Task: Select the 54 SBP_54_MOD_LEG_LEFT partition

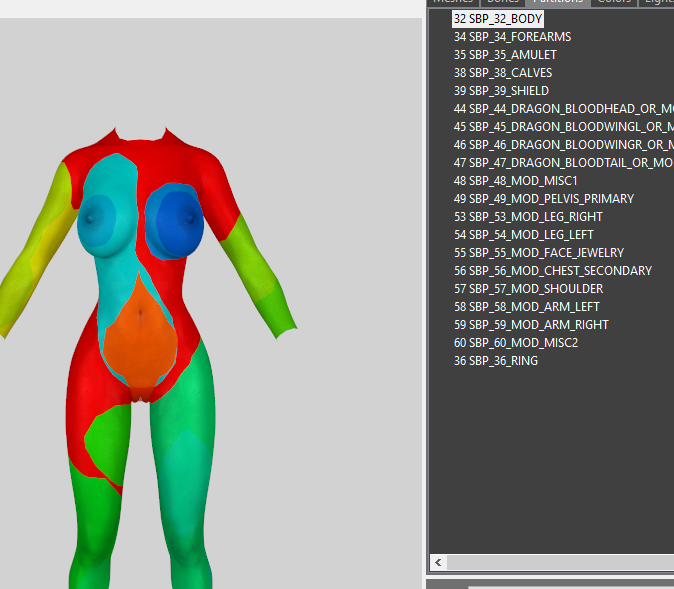Action: [524, 235]
